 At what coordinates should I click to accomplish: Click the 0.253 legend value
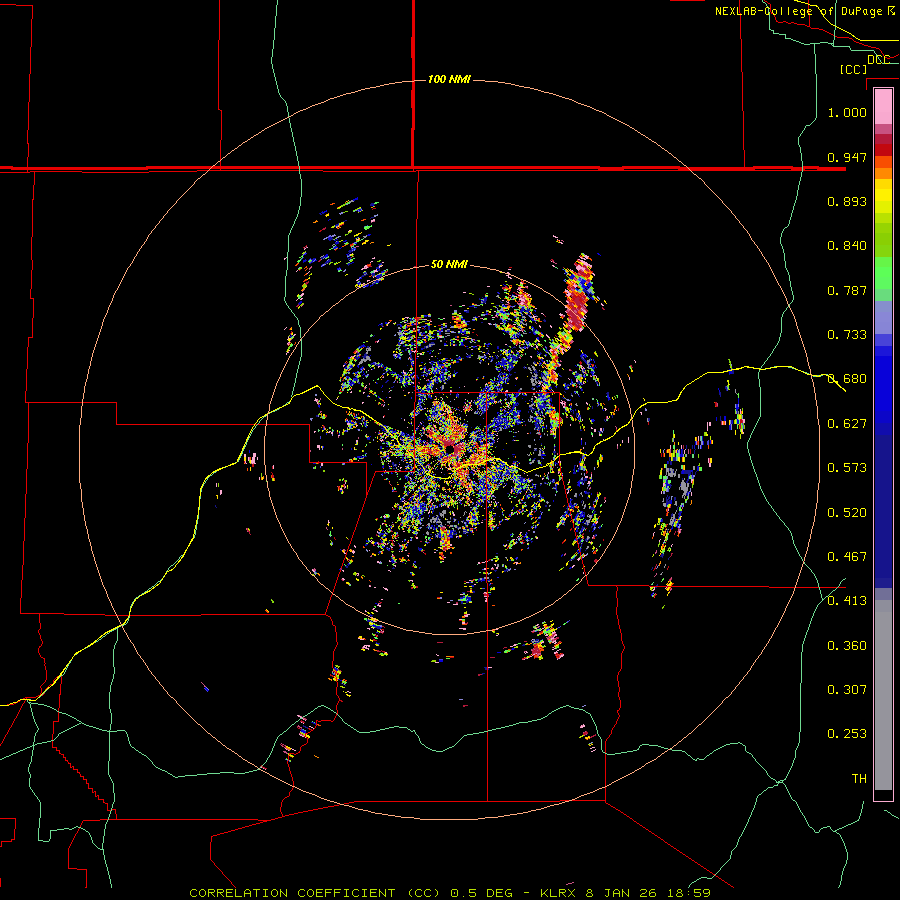pyautogui.click(x=847, y=734)
